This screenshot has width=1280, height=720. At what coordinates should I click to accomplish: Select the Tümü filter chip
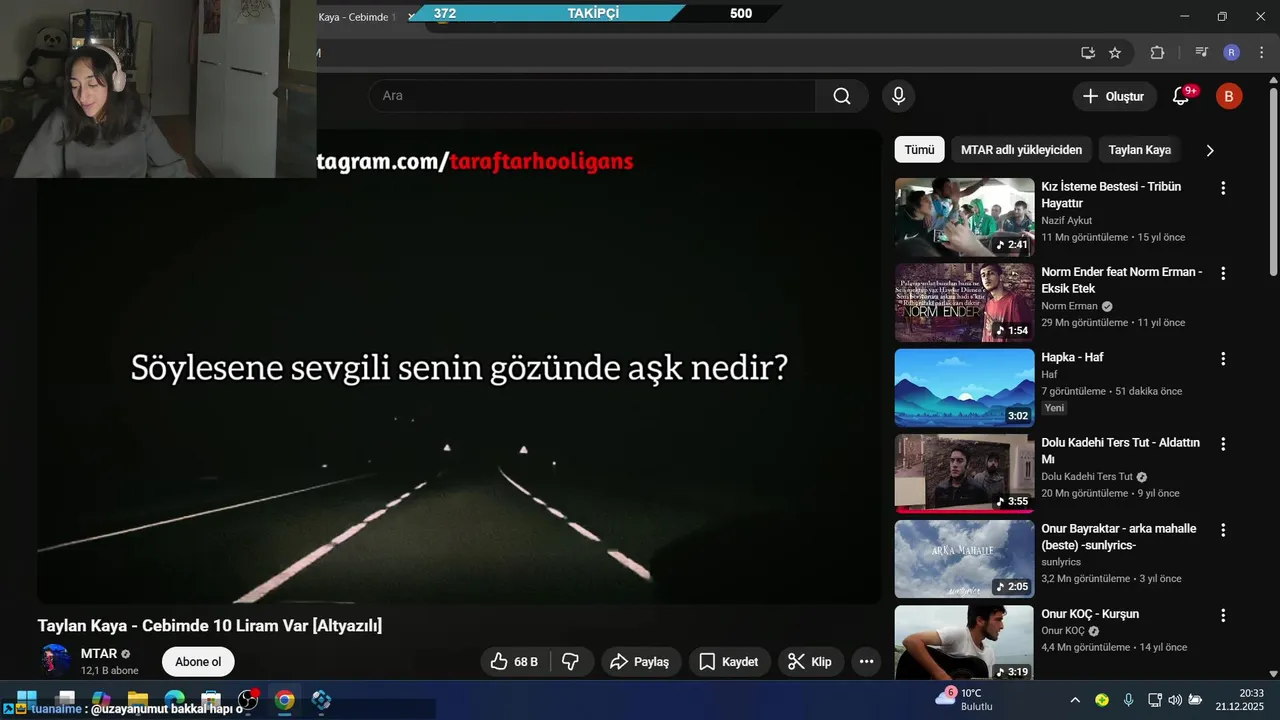pos(919,150)
